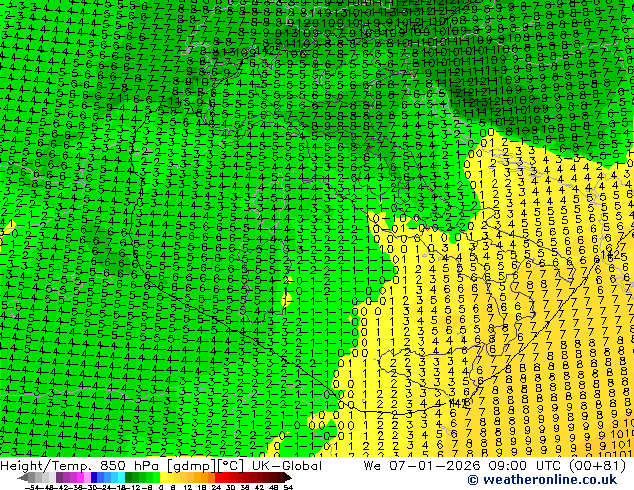The width and height of the screenshot is (634, 490).
Task: Click the date 'We 07-01-2026'
Action: pyautogui.click(x=424, y=466)
